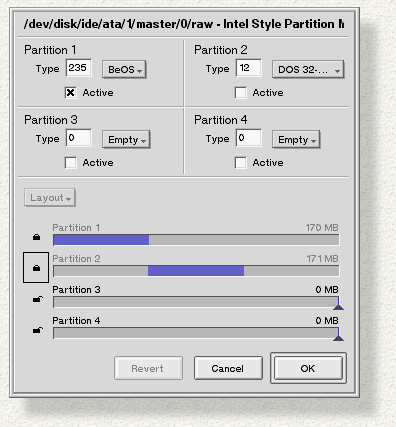This screenshot has height=427, width=396.
Task: Uncheck the Partition 1 Active checkbox
Action: 71,93
